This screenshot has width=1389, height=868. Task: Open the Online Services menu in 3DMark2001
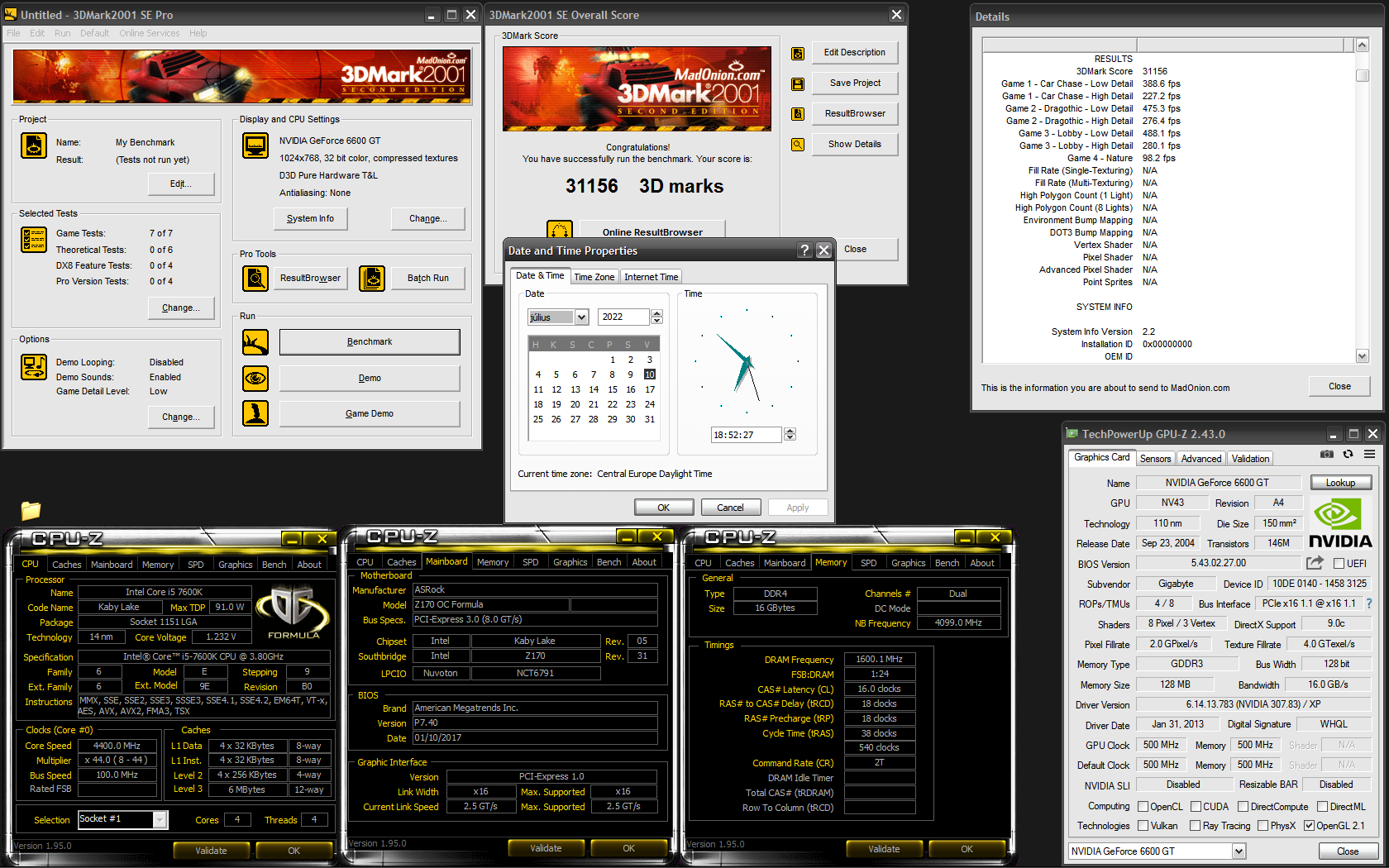coord(150,34)
